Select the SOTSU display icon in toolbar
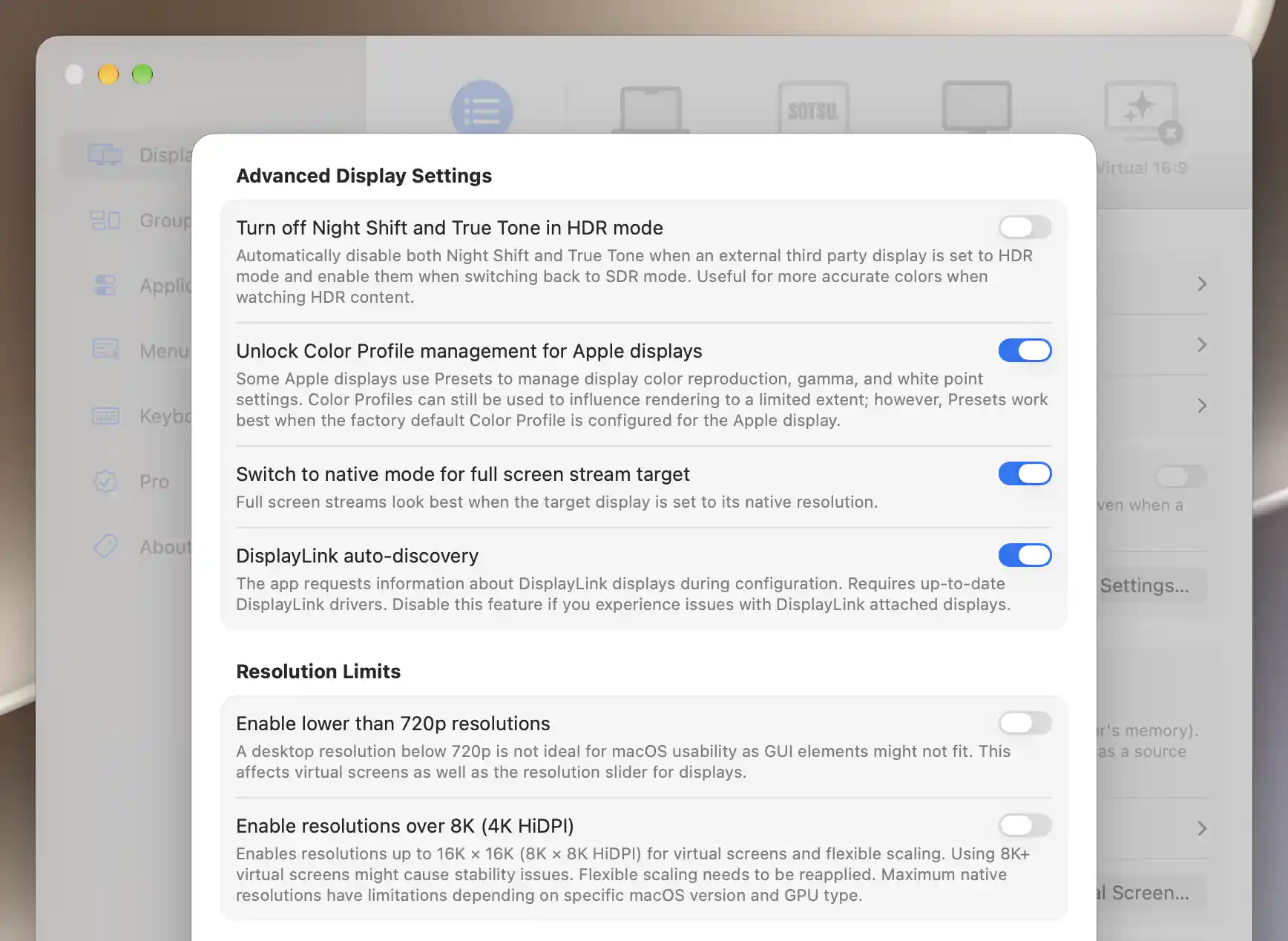Viewport: 1288px width, 941px height. [813, 108]
